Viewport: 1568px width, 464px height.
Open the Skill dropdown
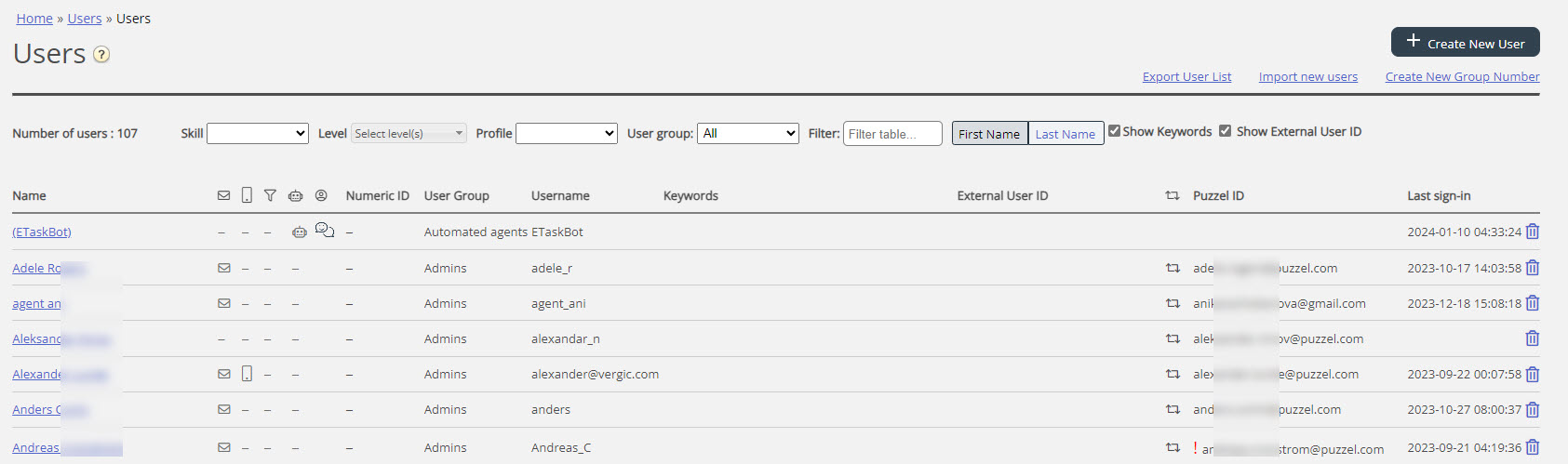(x=258, y=134)
